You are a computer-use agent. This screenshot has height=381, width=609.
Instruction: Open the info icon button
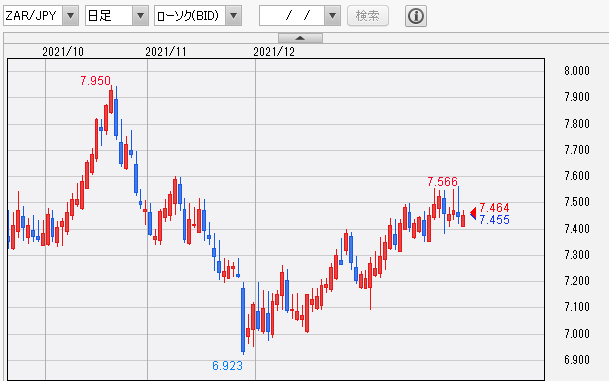[x=416, y=16]
